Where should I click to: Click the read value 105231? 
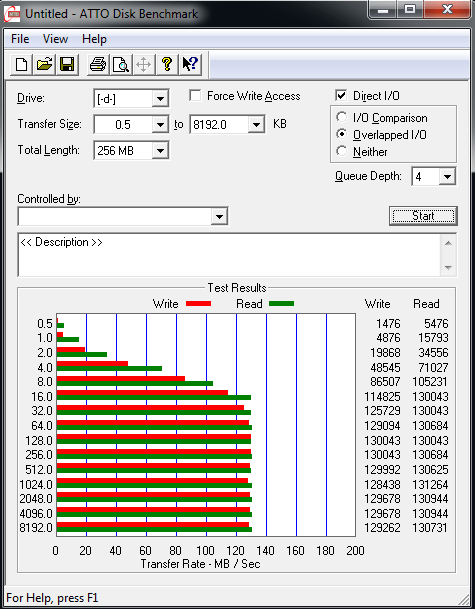pos(430,382)
